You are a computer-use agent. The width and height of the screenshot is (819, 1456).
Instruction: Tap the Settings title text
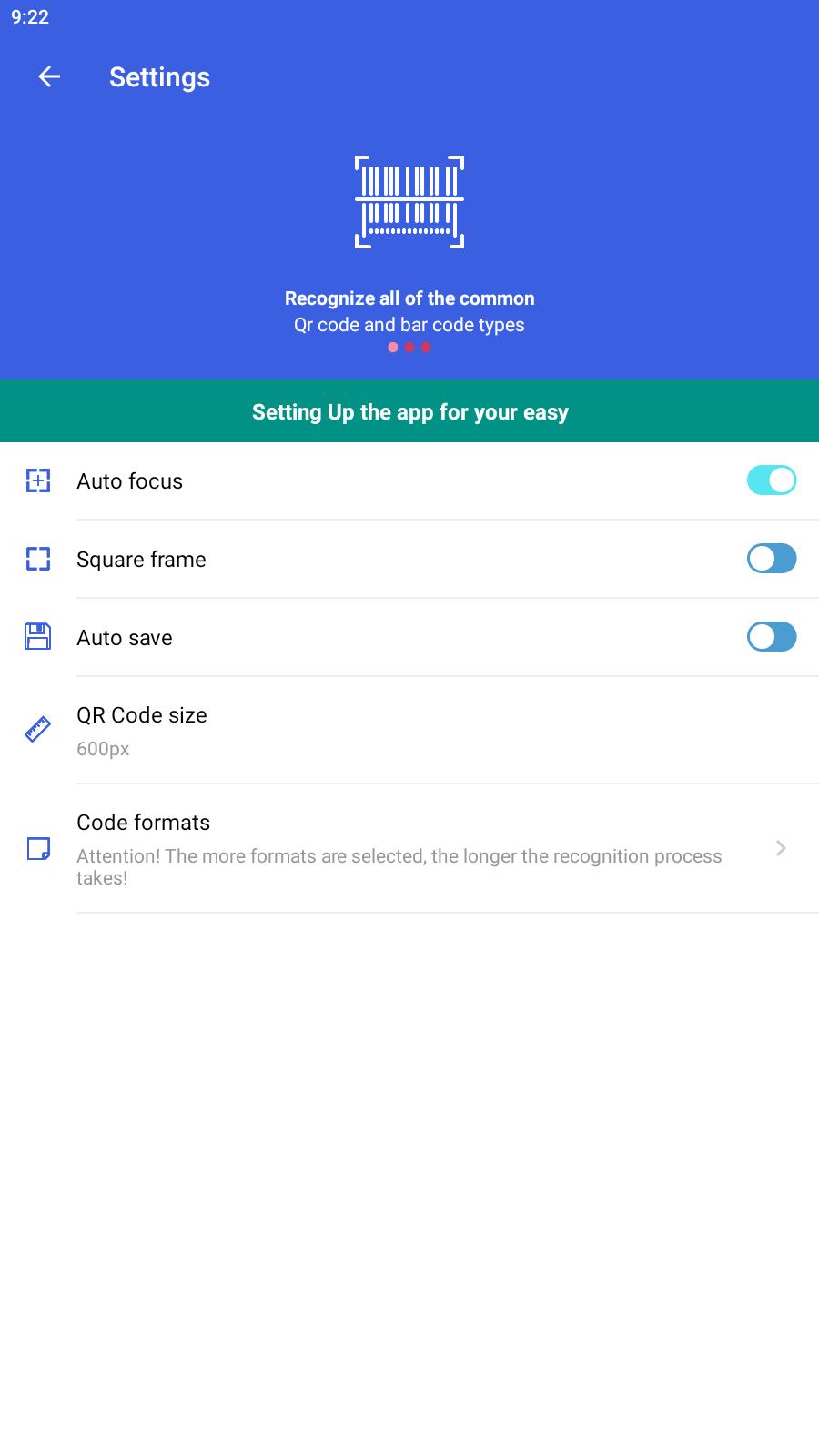(x=160, y=77)
